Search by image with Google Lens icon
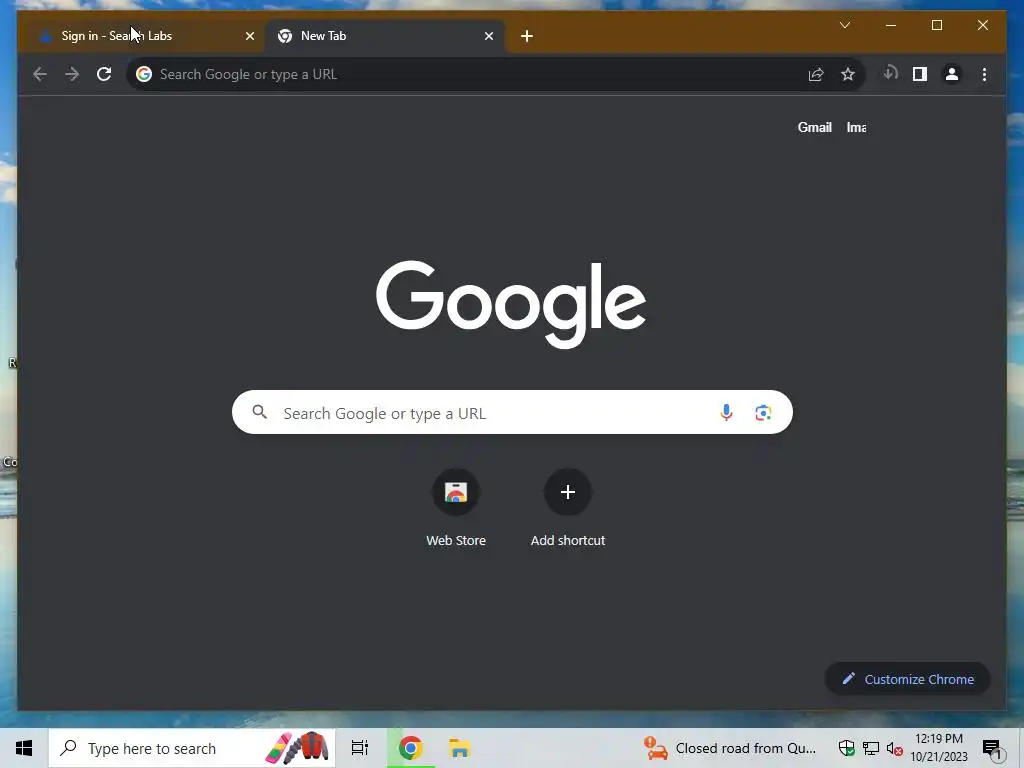The width and height of the screenshot is (1024, 768). point(763,413)
